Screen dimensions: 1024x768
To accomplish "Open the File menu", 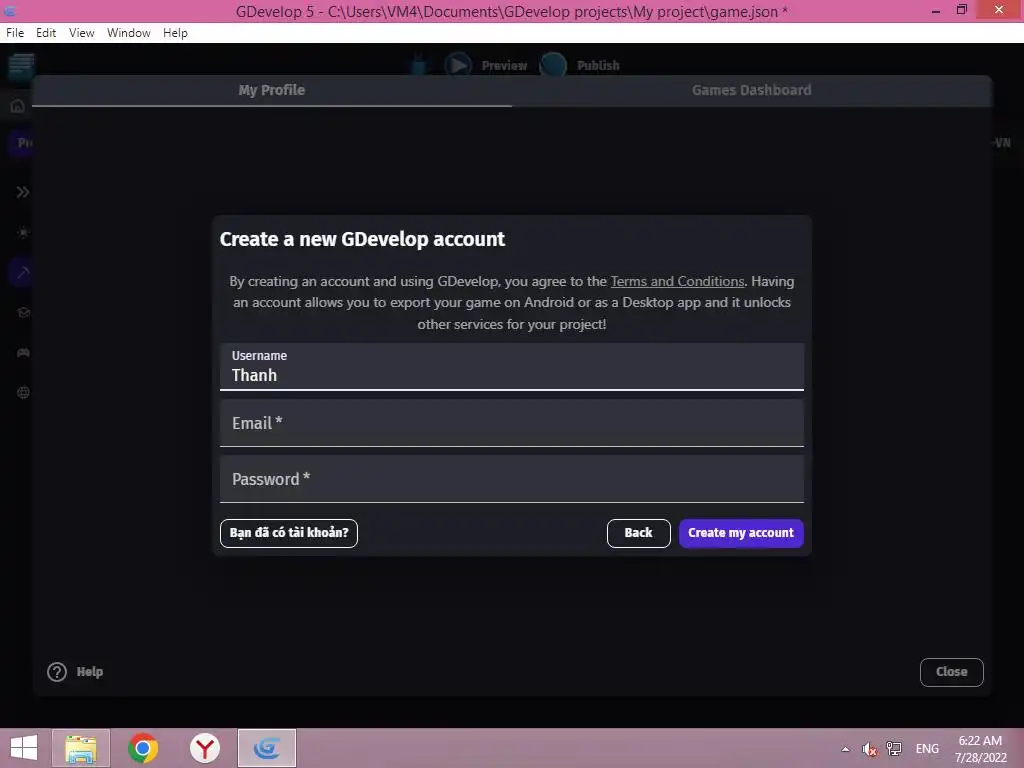I will (x=15, y=33).
